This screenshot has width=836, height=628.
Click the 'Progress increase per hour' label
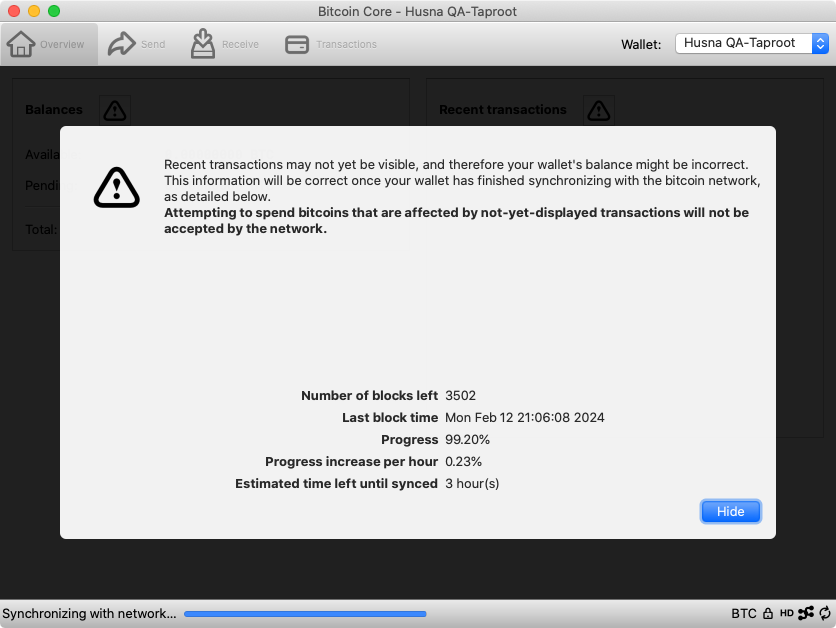coord(352,462)
